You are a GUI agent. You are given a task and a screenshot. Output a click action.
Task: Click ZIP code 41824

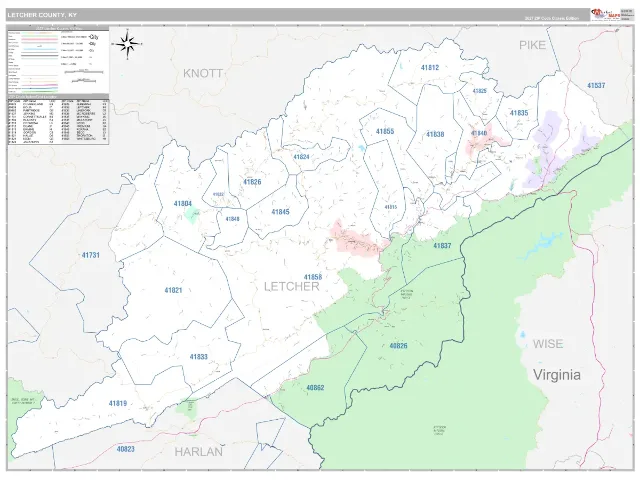[301, 157]
